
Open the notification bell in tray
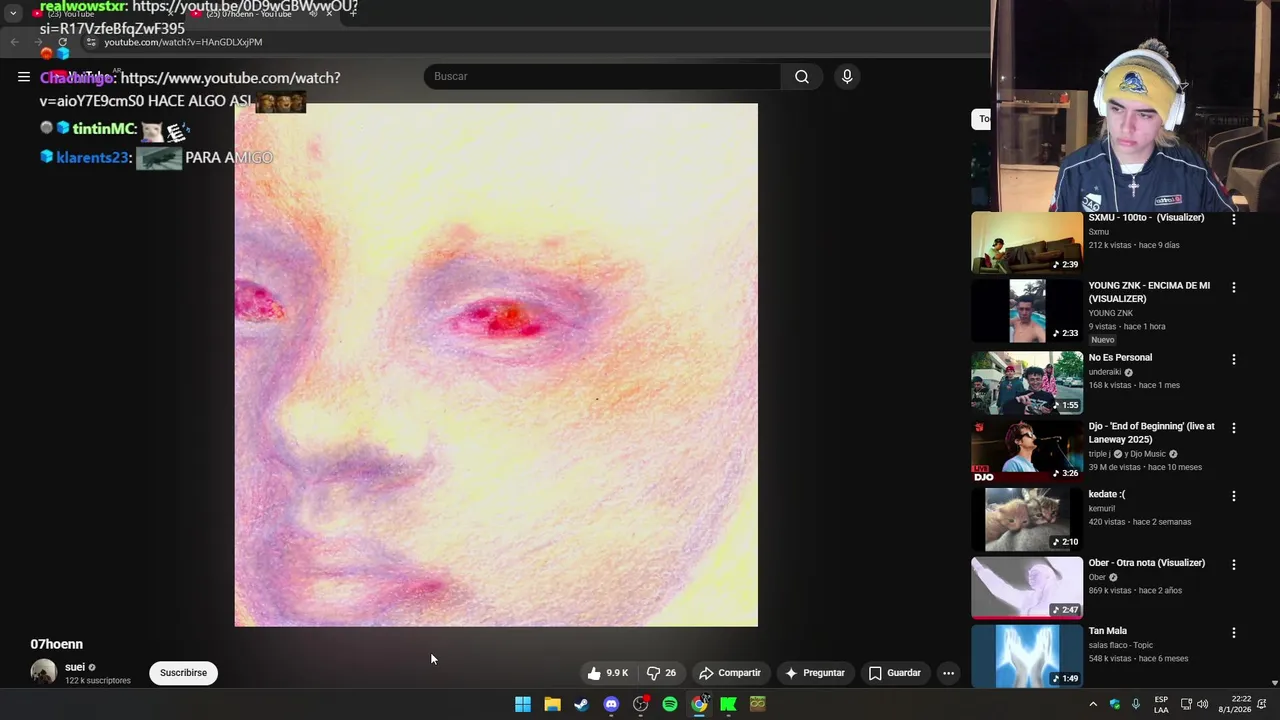1262,704
